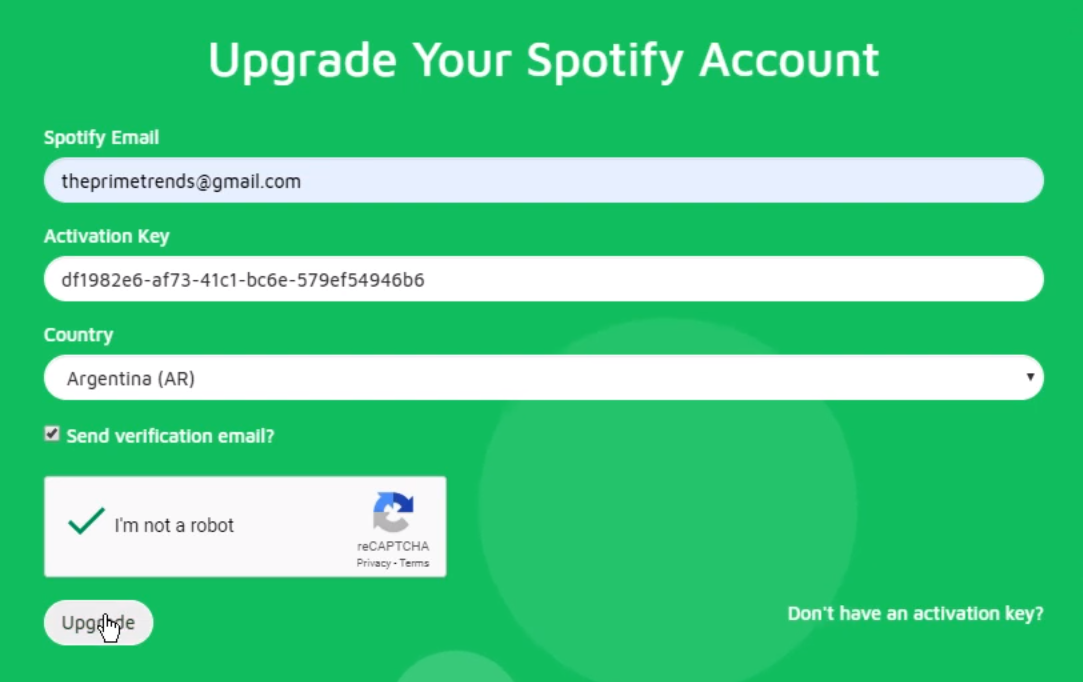1083x682 pixels.
Task: Click the Spotify Email input field
Action: [543, 180]
